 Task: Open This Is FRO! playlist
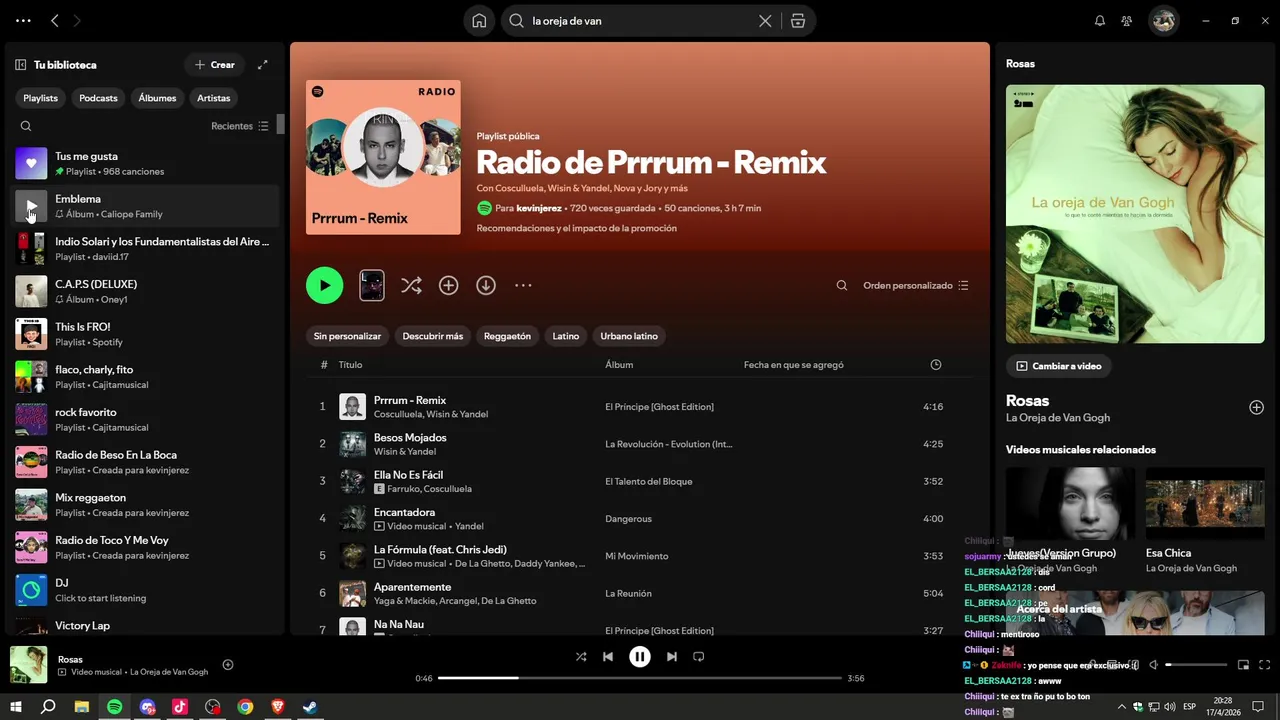145,334
